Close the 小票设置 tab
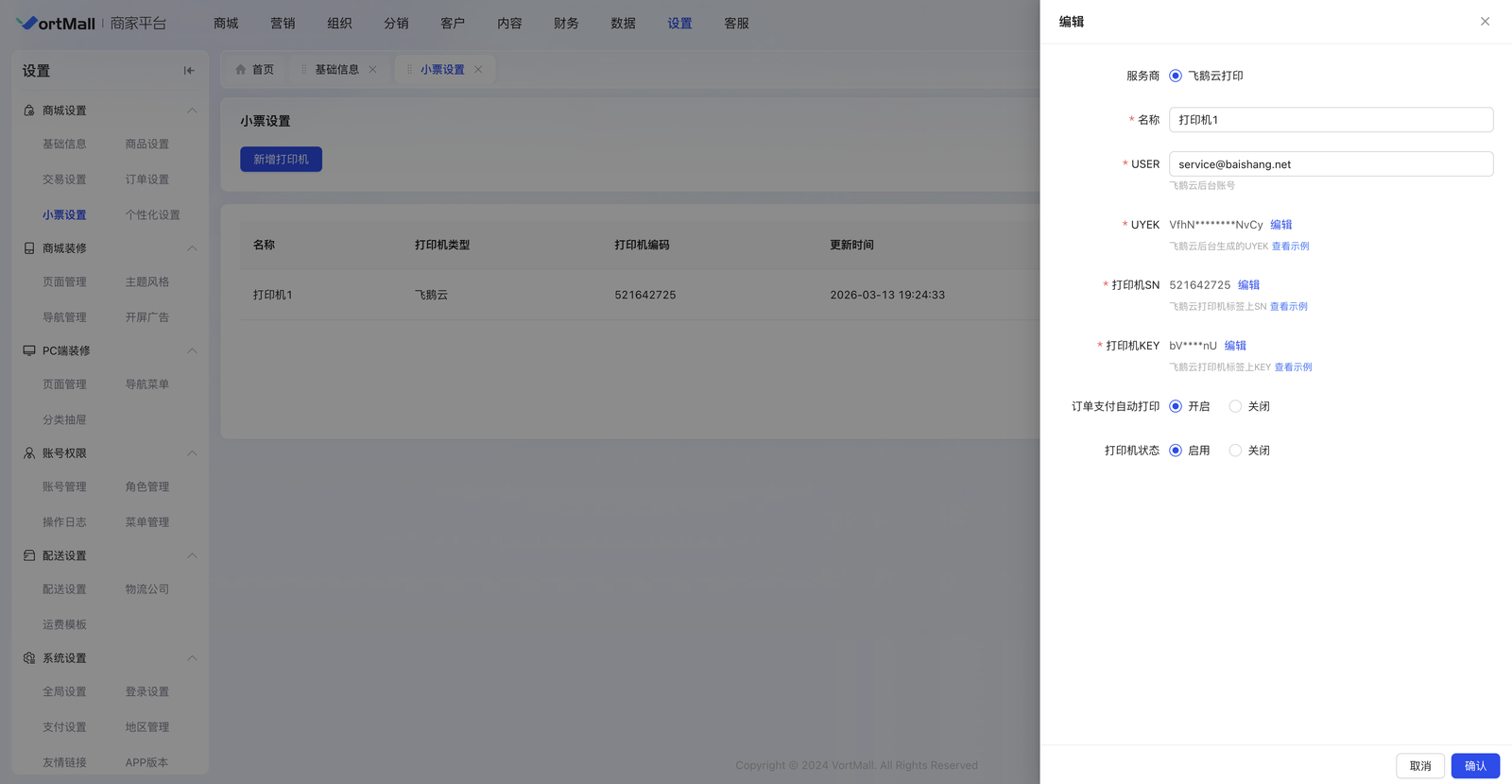The width and height of the screenshot is (1512, 784). (x=478, y=70)
